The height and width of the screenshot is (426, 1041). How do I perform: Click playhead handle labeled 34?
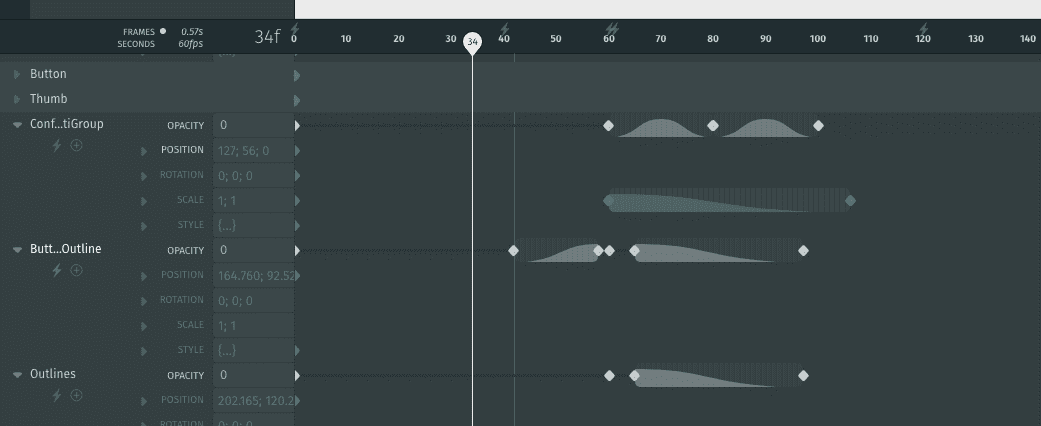click(472, 42)
